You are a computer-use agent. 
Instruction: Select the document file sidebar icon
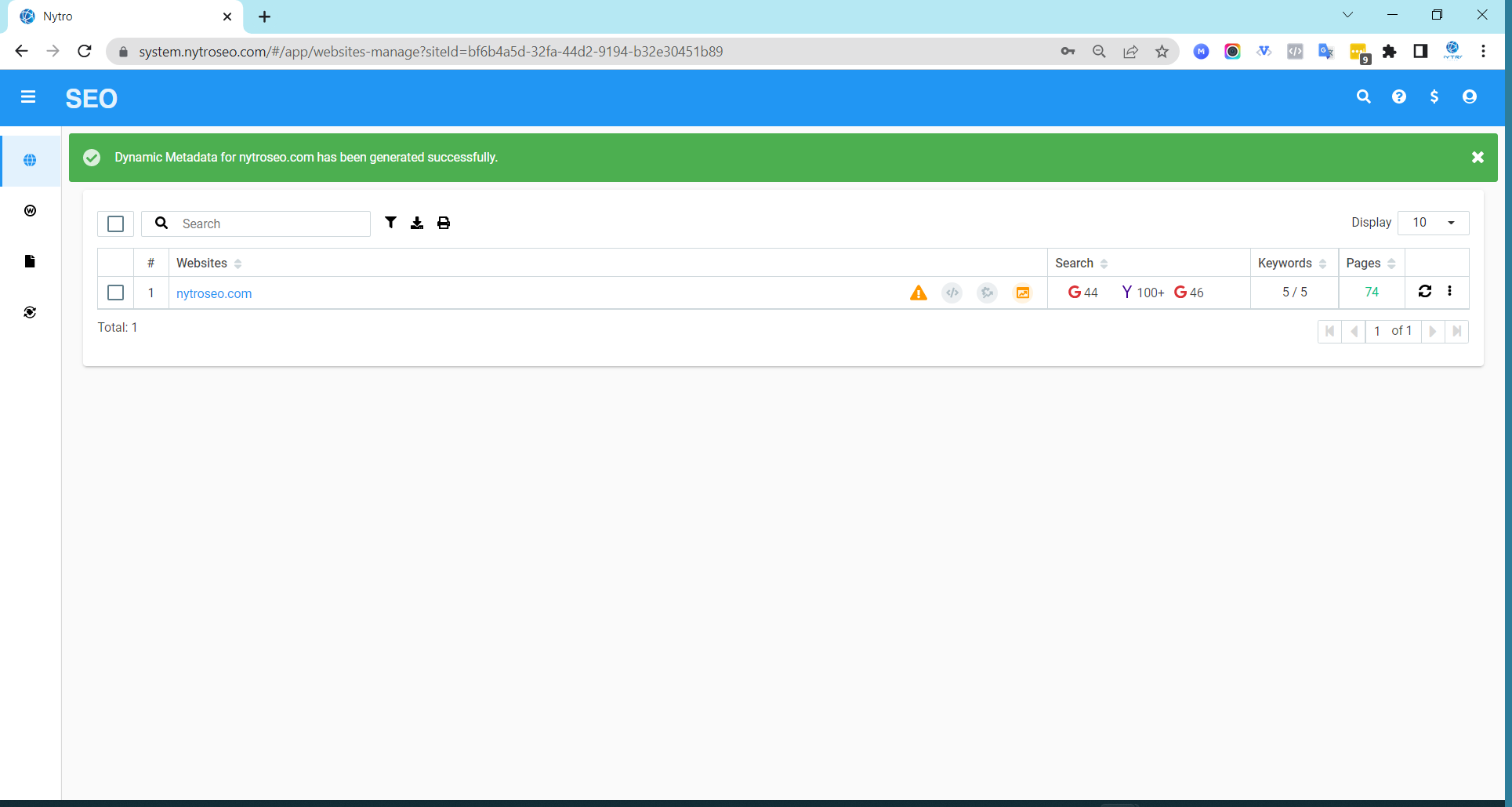pos(30,261)
